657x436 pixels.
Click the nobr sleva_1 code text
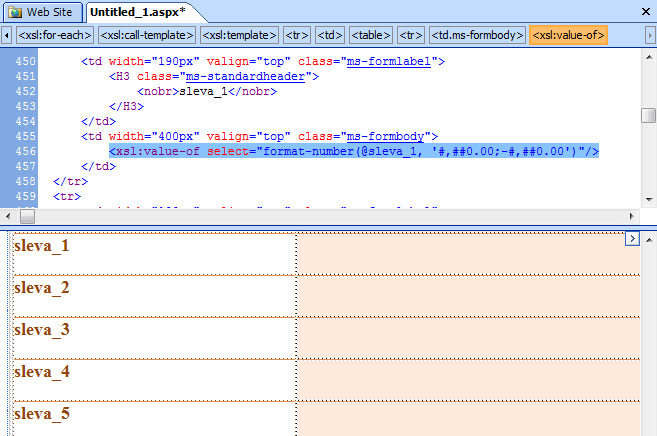207,91
